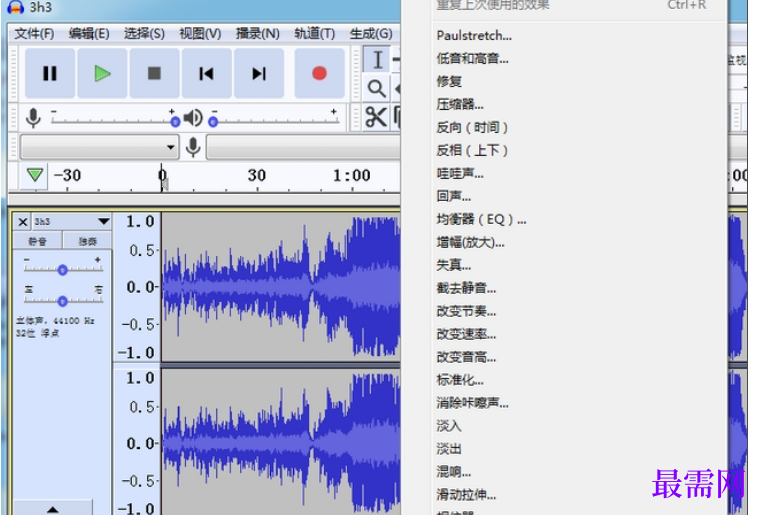Solo the 3h3 track (独奏)

click(86, 241)
